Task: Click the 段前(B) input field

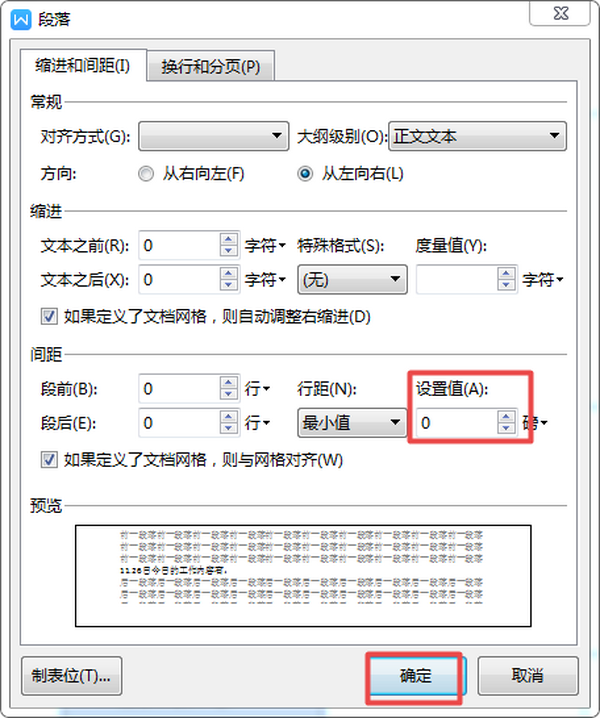Action: pos(180,389)
